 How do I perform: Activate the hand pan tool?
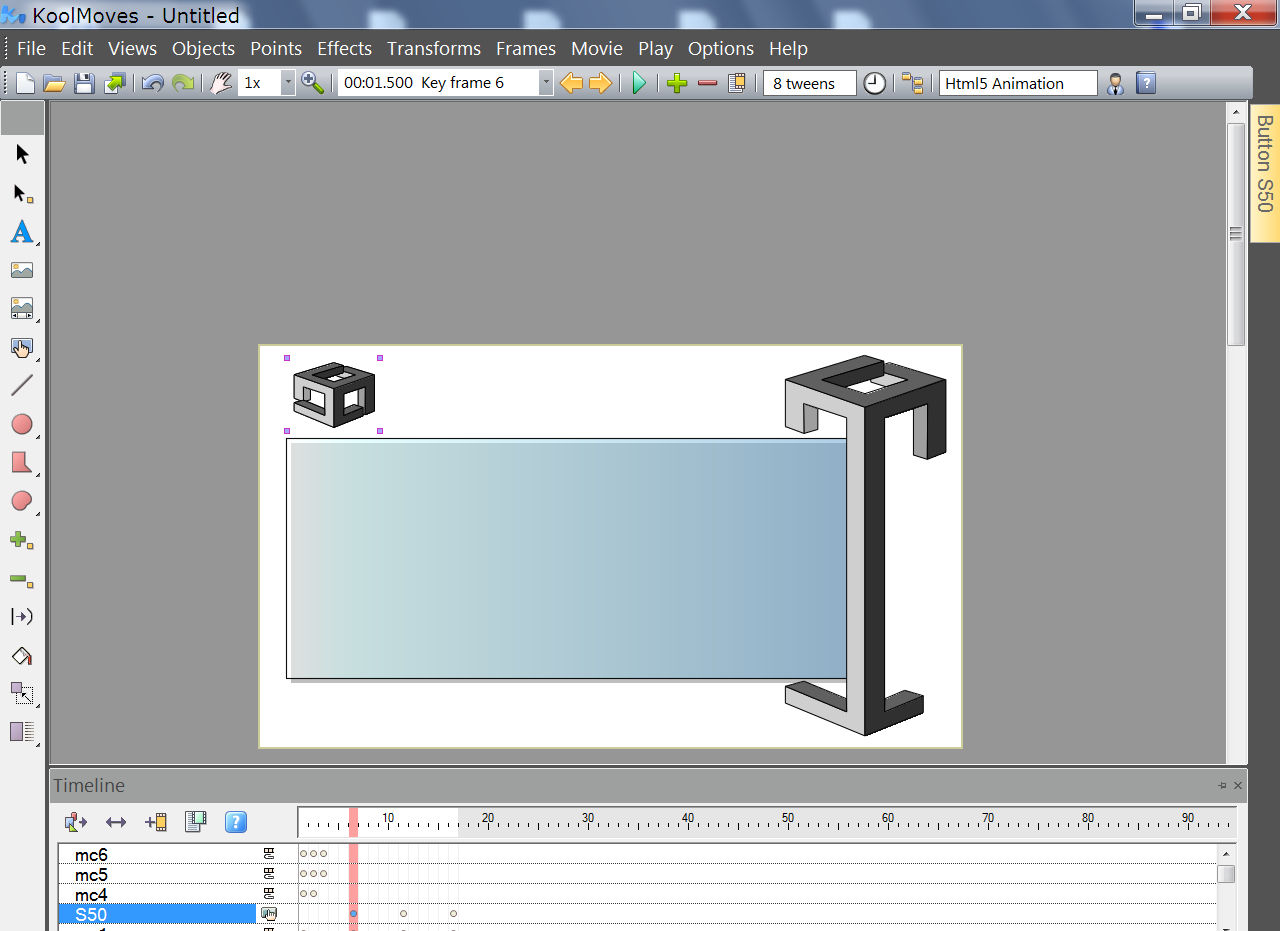pyautogui.click(x=221, y=84)
